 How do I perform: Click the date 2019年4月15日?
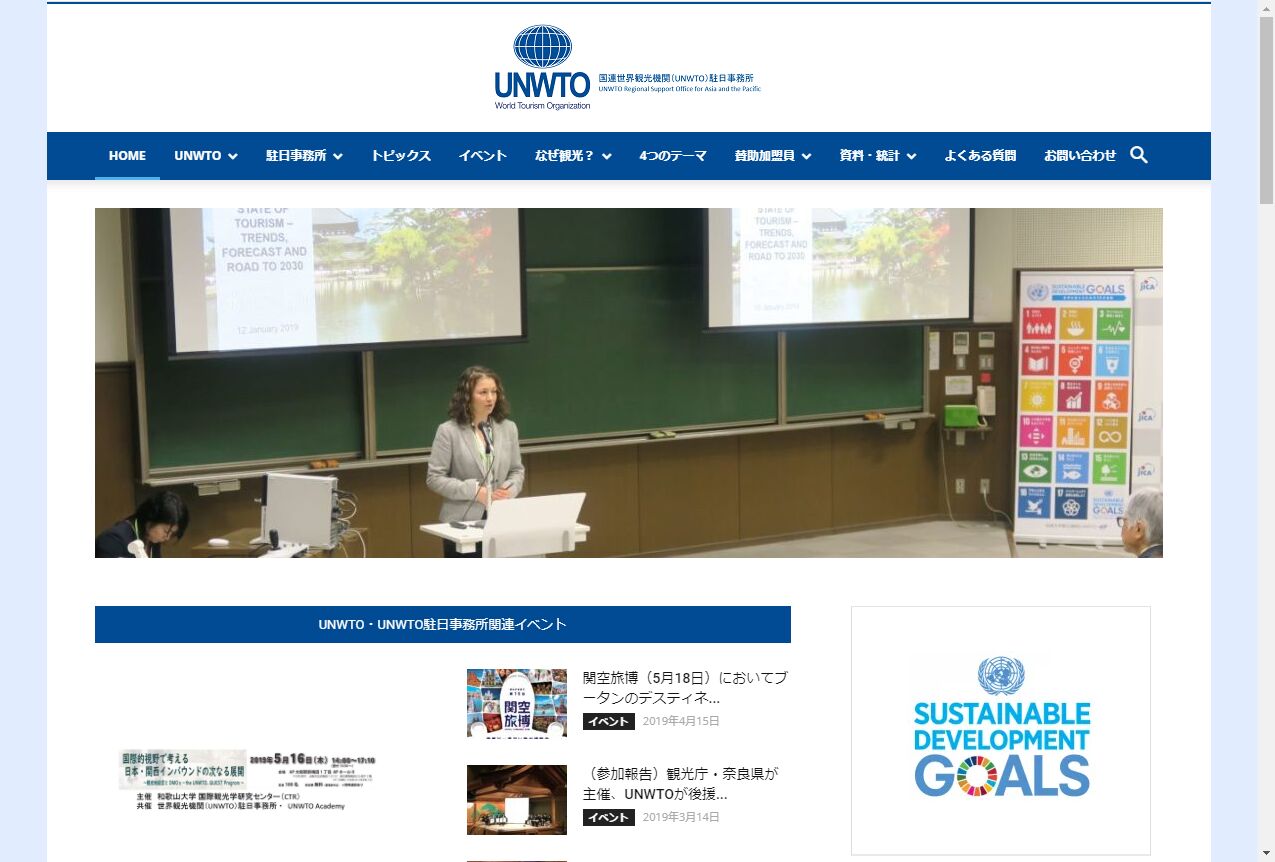tap(681, 721)
